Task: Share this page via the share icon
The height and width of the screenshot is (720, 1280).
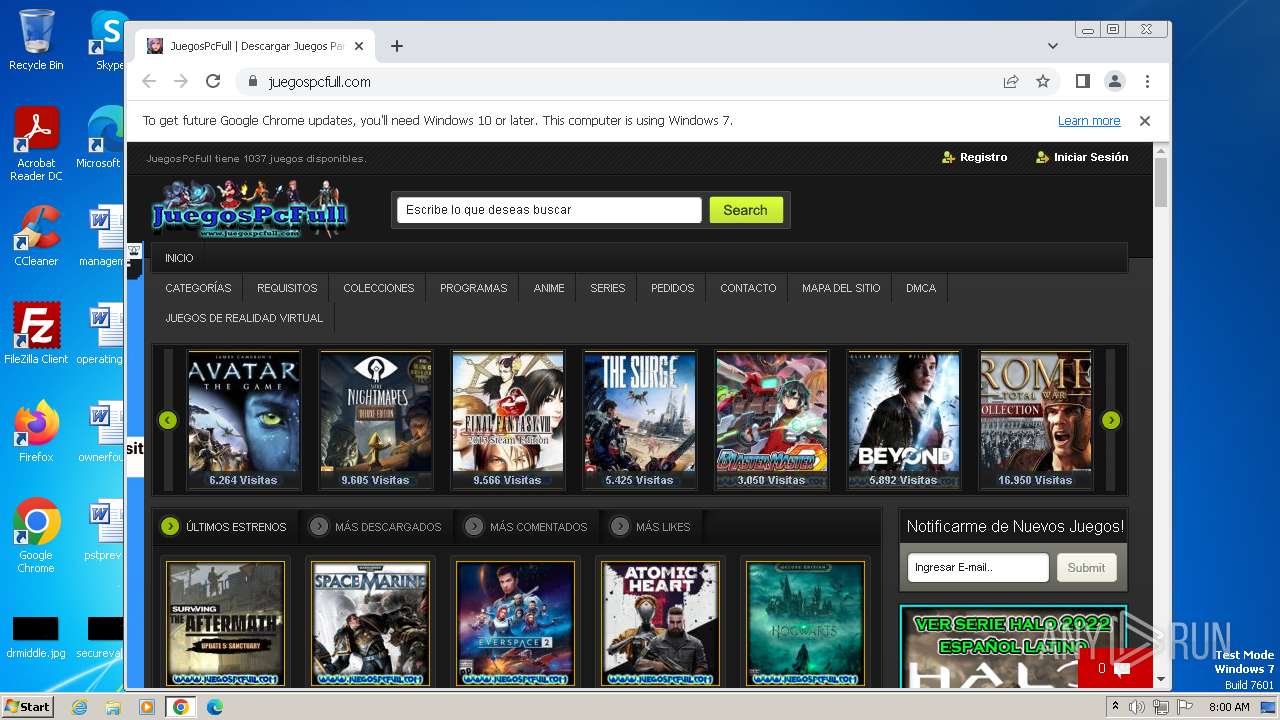Action: [1011, 82]
